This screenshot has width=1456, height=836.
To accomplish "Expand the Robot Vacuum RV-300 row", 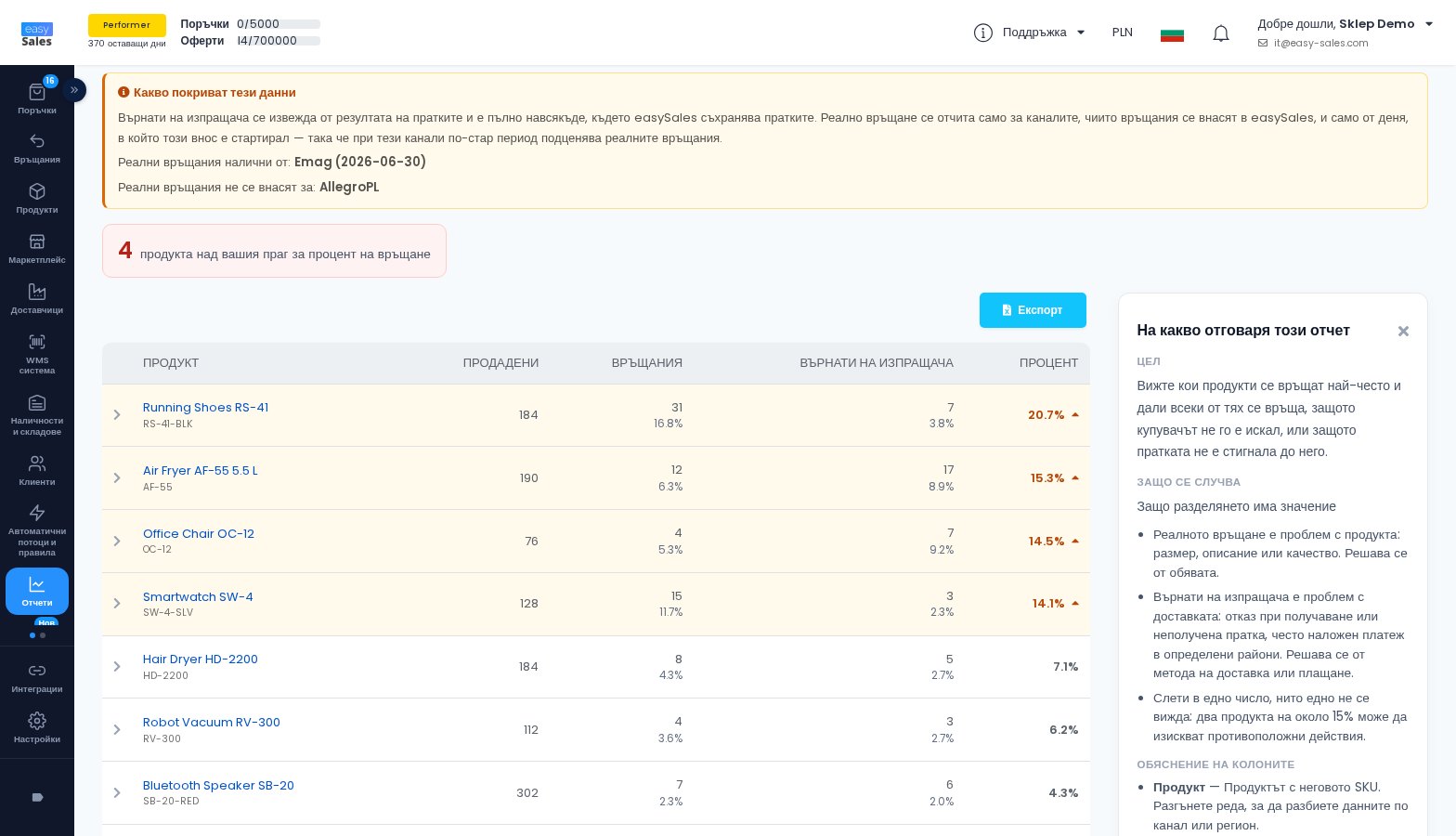I will 117,730.
